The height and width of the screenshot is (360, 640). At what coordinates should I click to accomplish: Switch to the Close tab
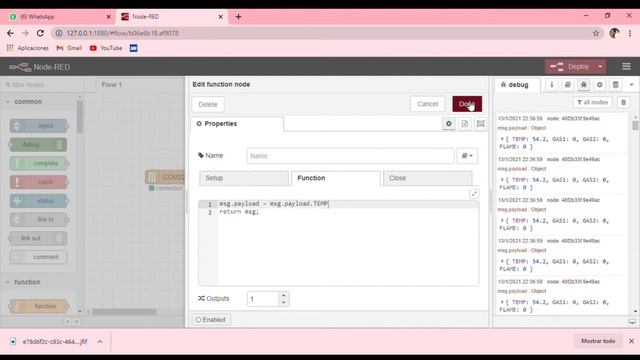pos(427,178)
